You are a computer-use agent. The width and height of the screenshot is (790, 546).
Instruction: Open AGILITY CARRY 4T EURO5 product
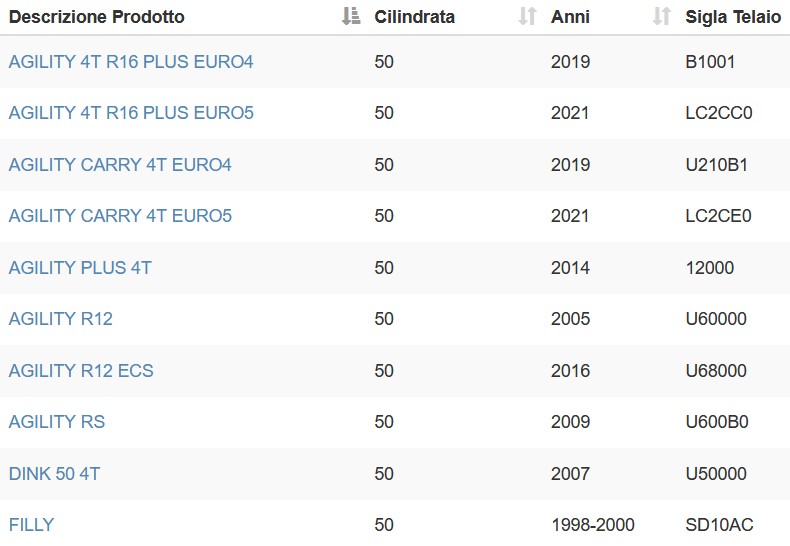pos(120,216)
